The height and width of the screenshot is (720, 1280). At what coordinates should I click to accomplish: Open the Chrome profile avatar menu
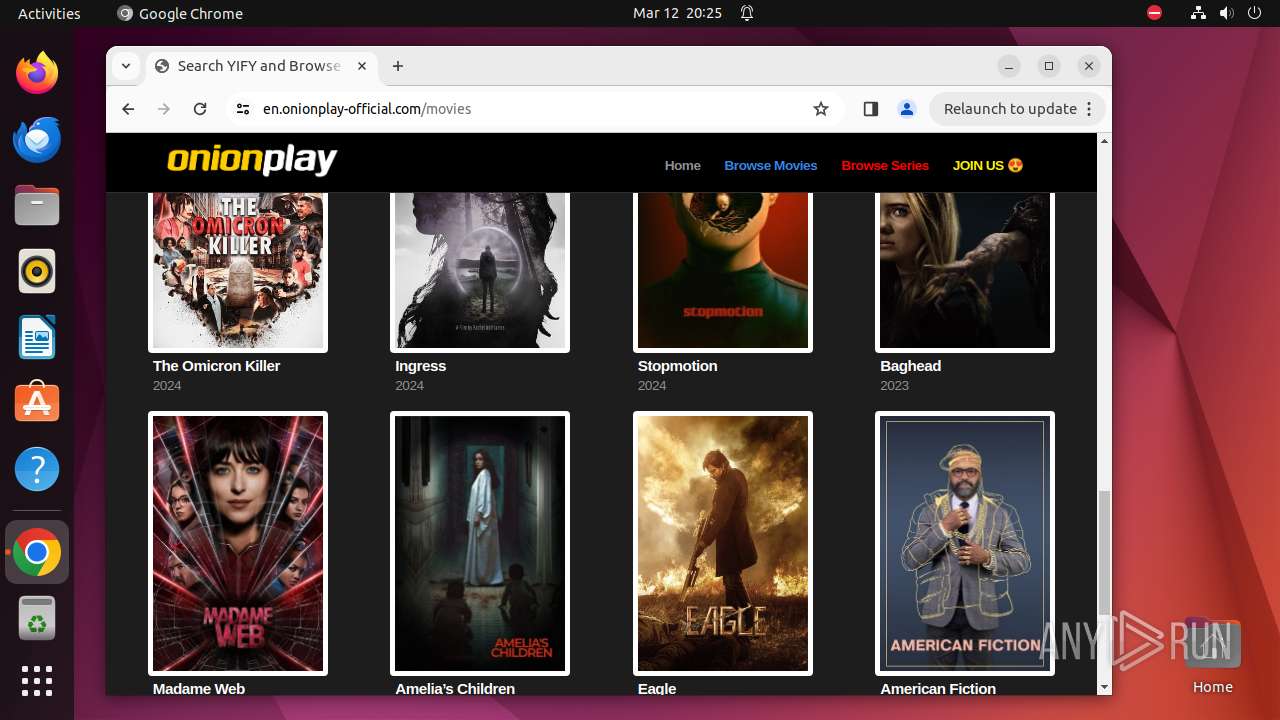click(907, 109)
